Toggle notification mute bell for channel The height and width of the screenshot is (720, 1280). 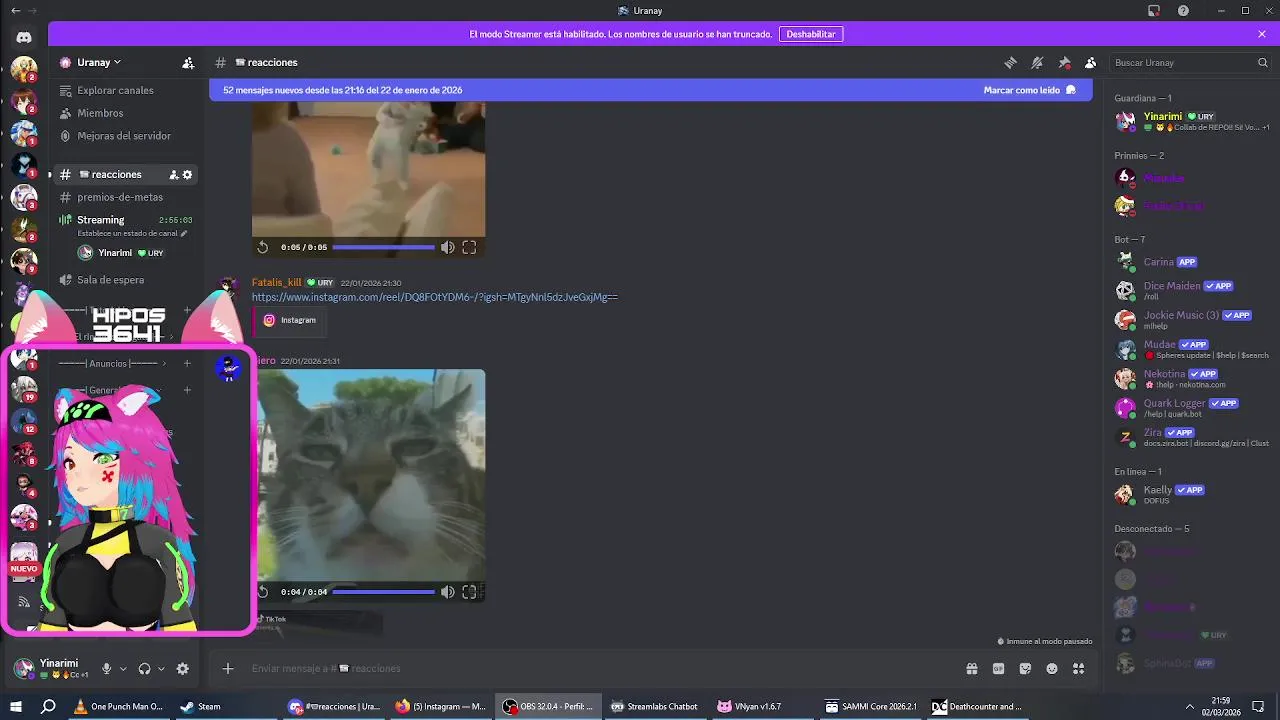tap(1037, 62)
